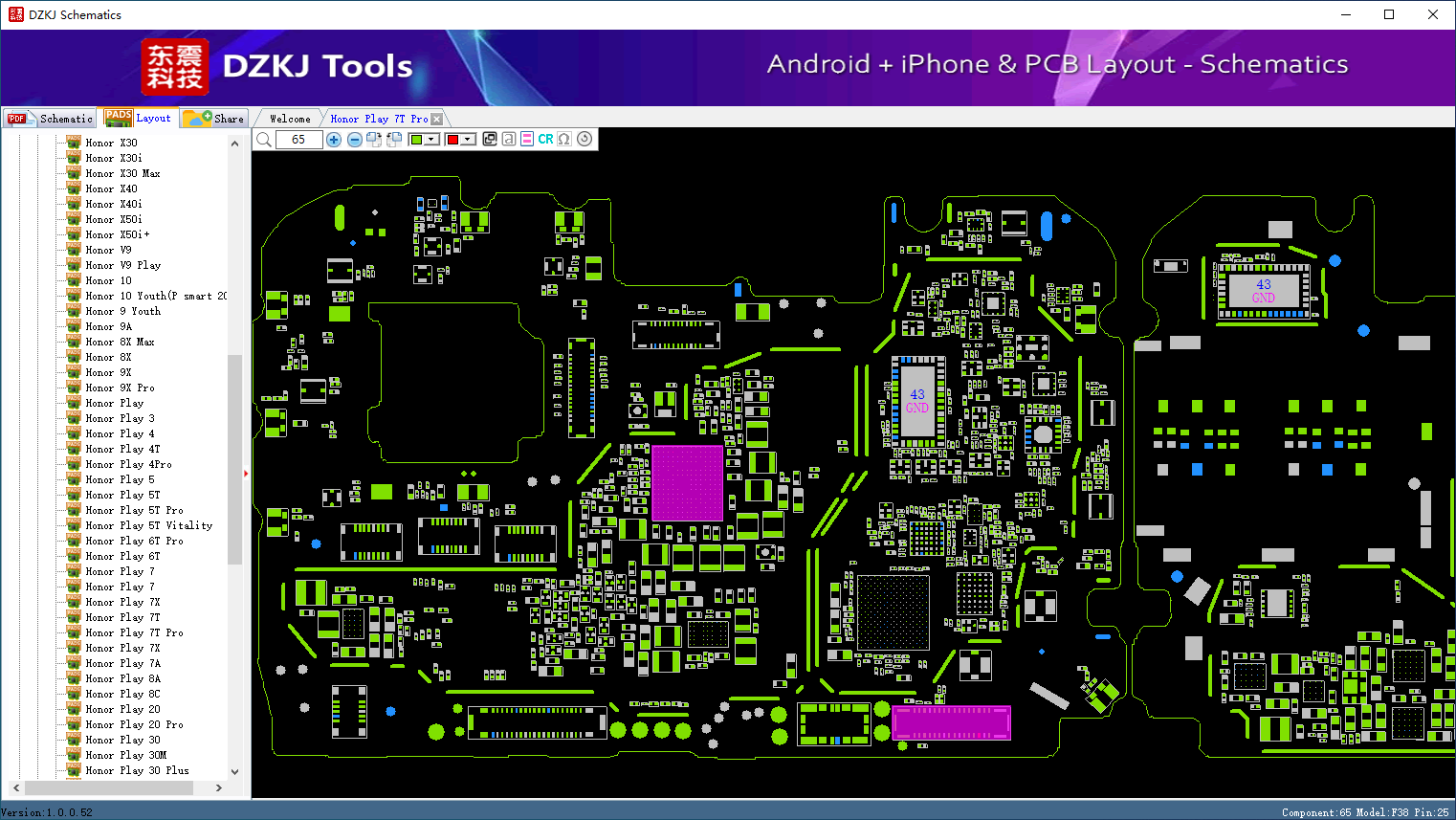Click the tree horizontal scroll-left arrow
Image resolution: width=1456 pixels, height=820 pixels.
click(x=15, y=787)
